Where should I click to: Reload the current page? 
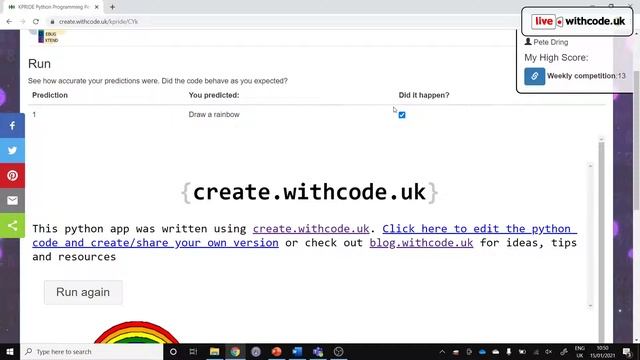coord(36,21)
